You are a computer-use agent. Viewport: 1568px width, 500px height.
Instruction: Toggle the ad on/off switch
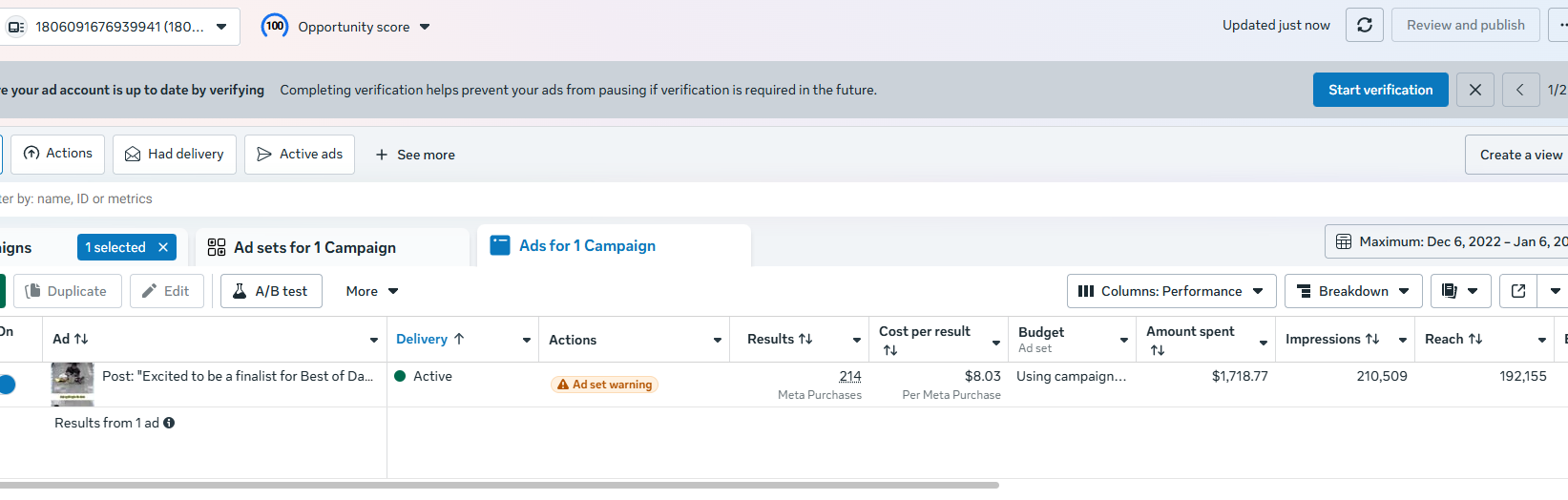(7, 385)
